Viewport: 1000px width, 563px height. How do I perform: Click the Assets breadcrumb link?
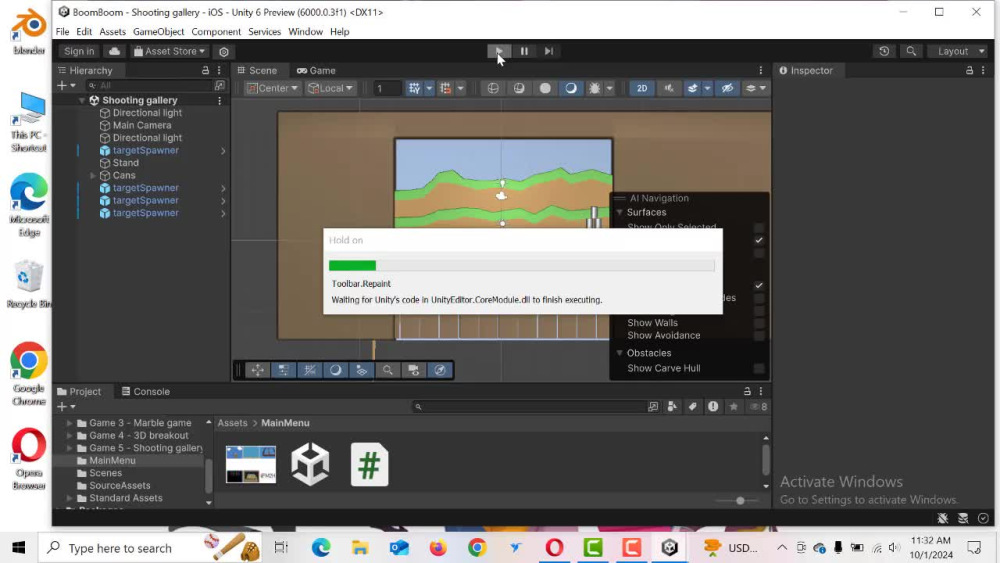[x=232, y=423]
